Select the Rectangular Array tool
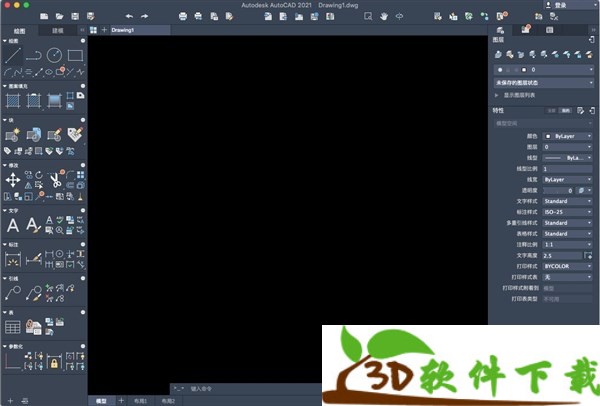600x406 pixels. point(80,175)
